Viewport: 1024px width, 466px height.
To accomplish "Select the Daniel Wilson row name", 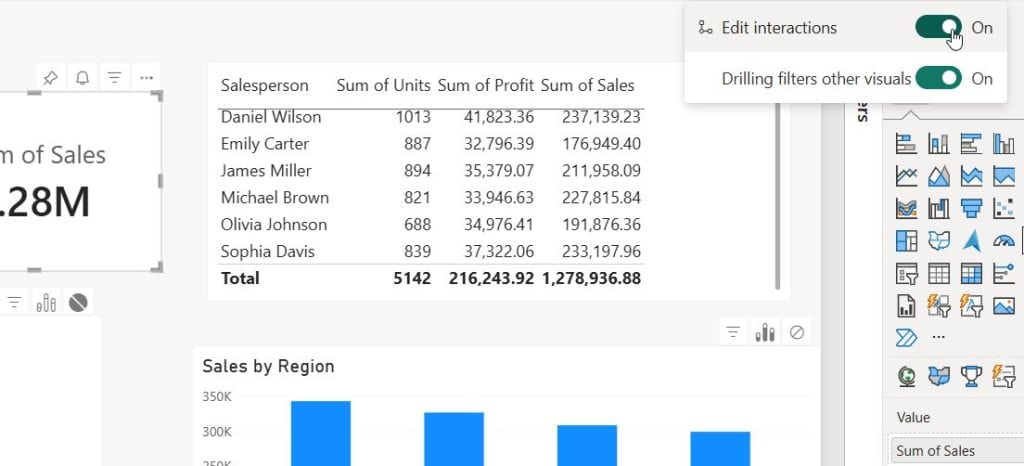I will point(271,117).
